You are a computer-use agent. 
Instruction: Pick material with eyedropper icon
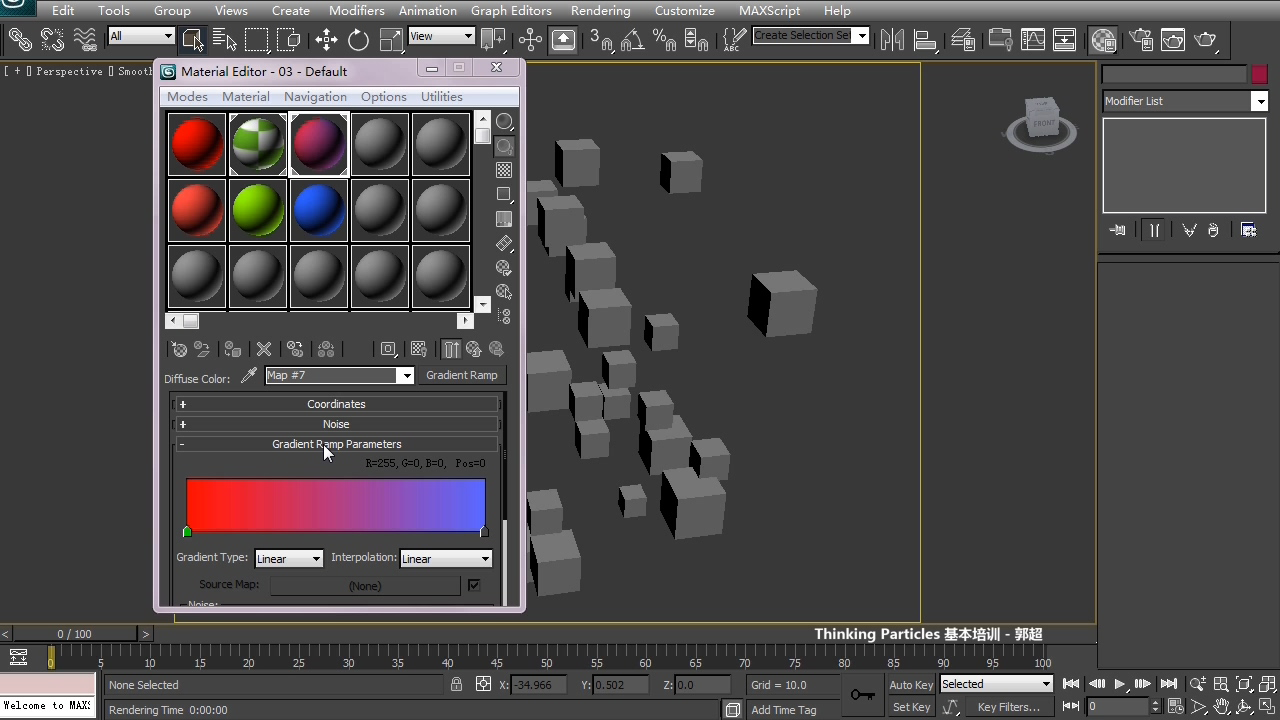[x=249, y=376]
